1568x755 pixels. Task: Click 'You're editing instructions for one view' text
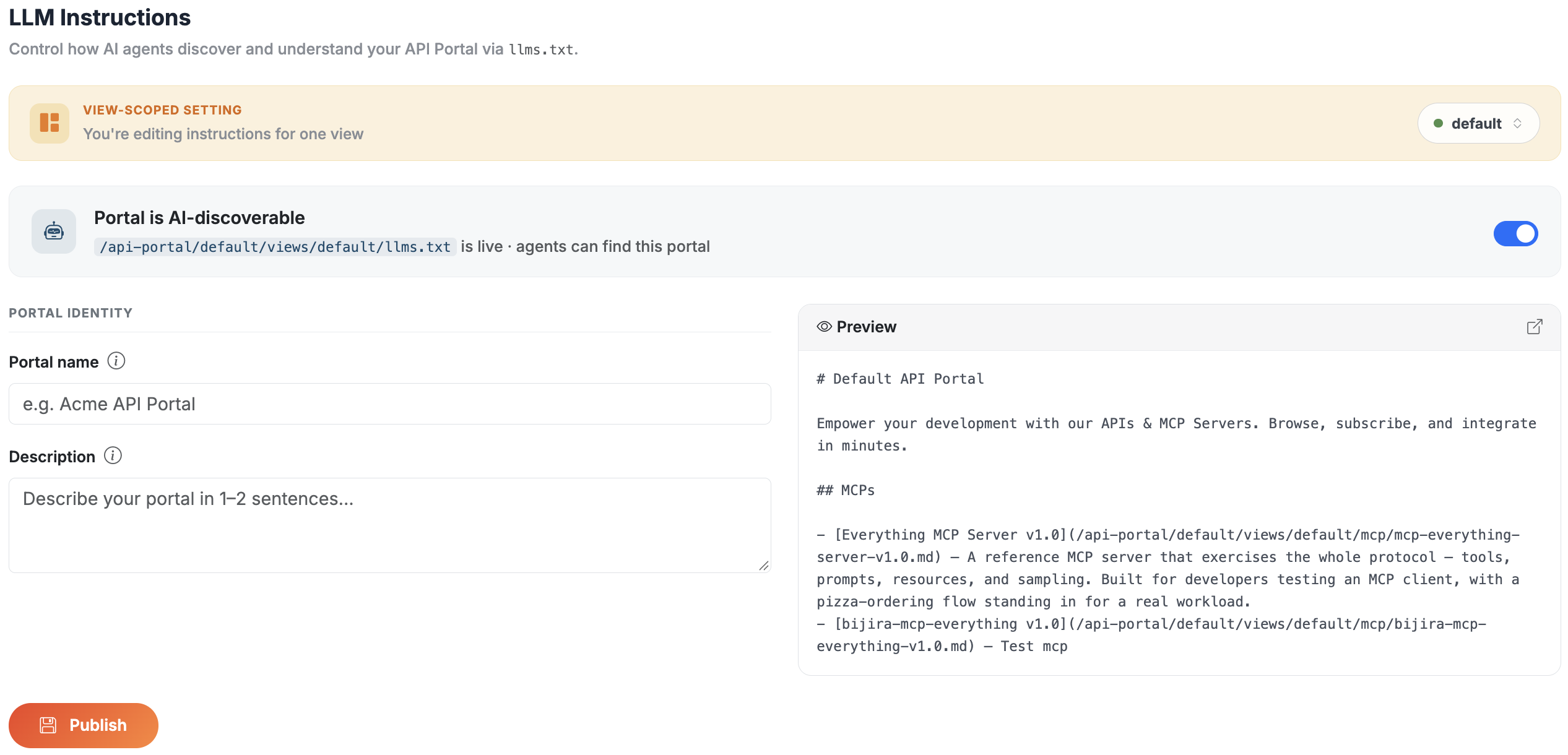223,134
